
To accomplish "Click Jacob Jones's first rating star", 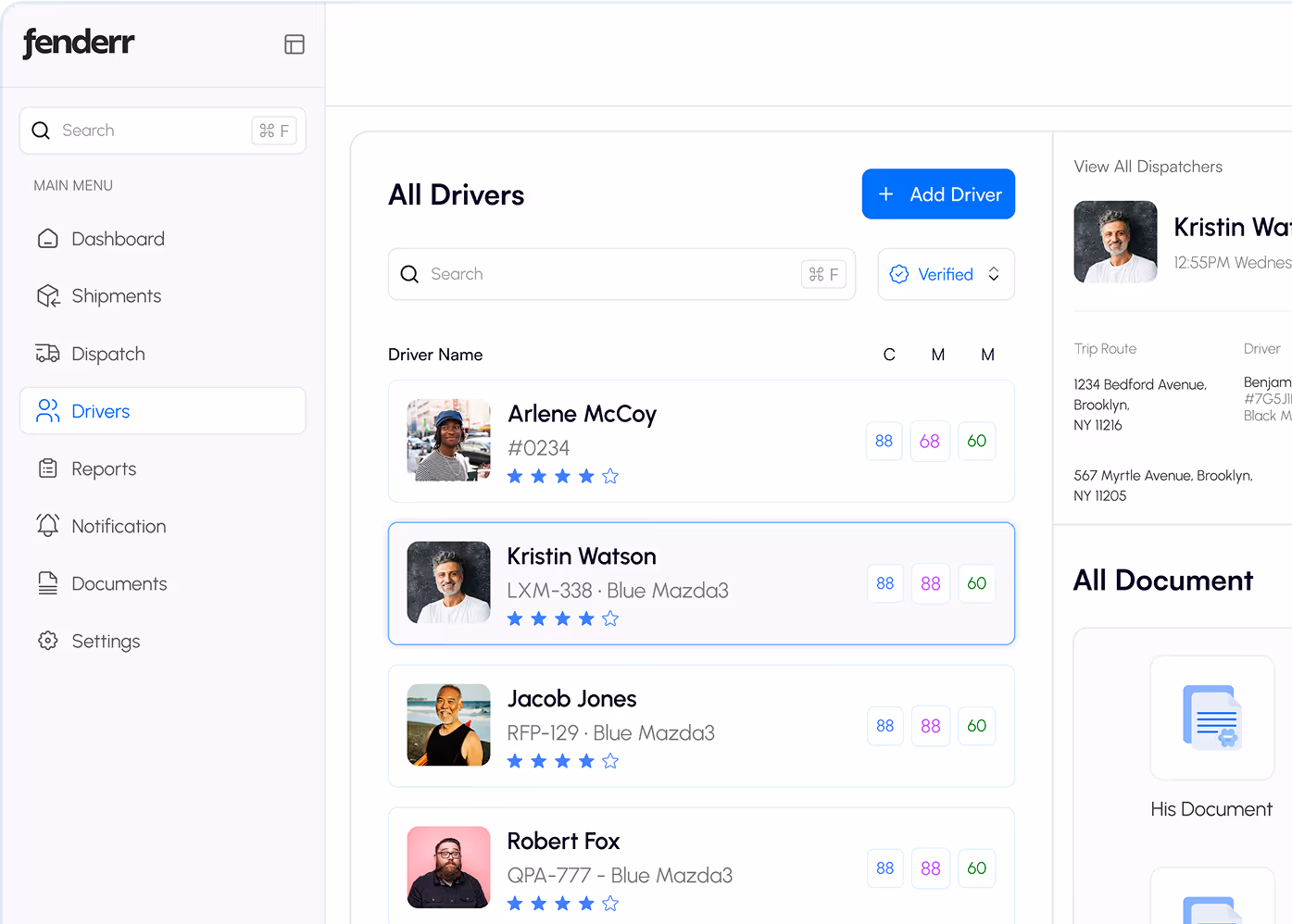I will click(x=515, y=761).
